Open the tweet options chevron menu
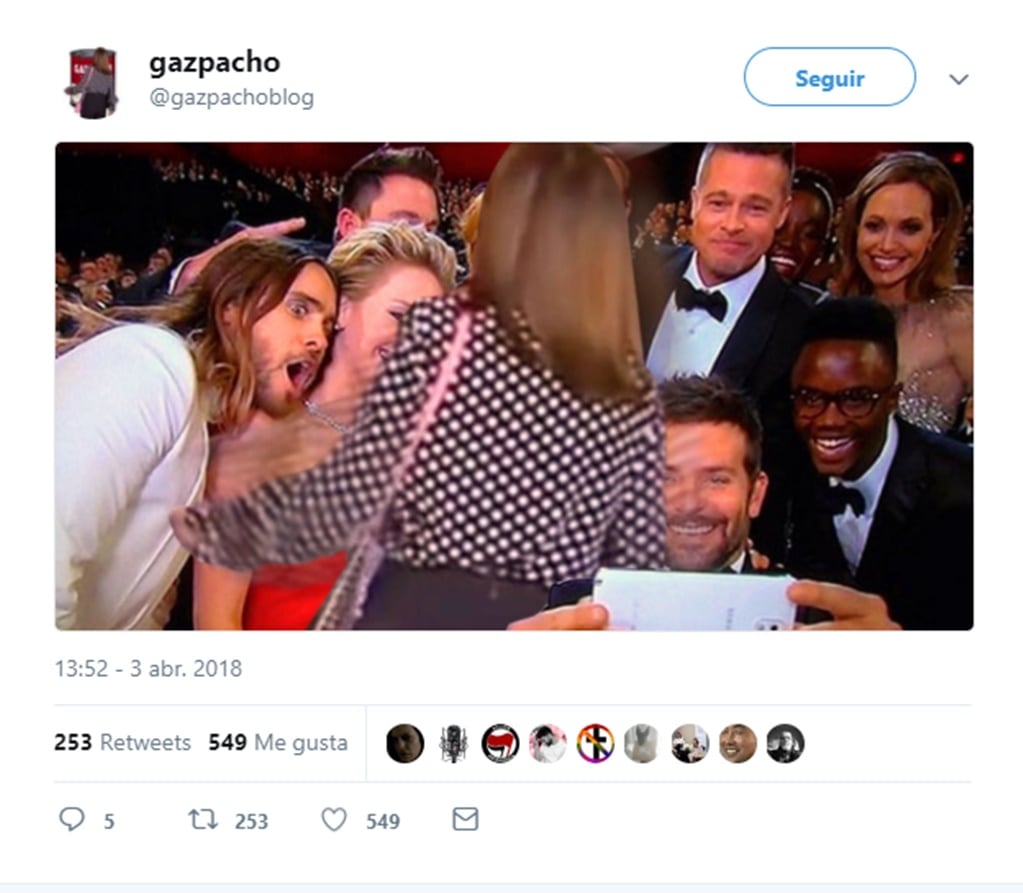 pyautogui.click(x=958, y=78)
